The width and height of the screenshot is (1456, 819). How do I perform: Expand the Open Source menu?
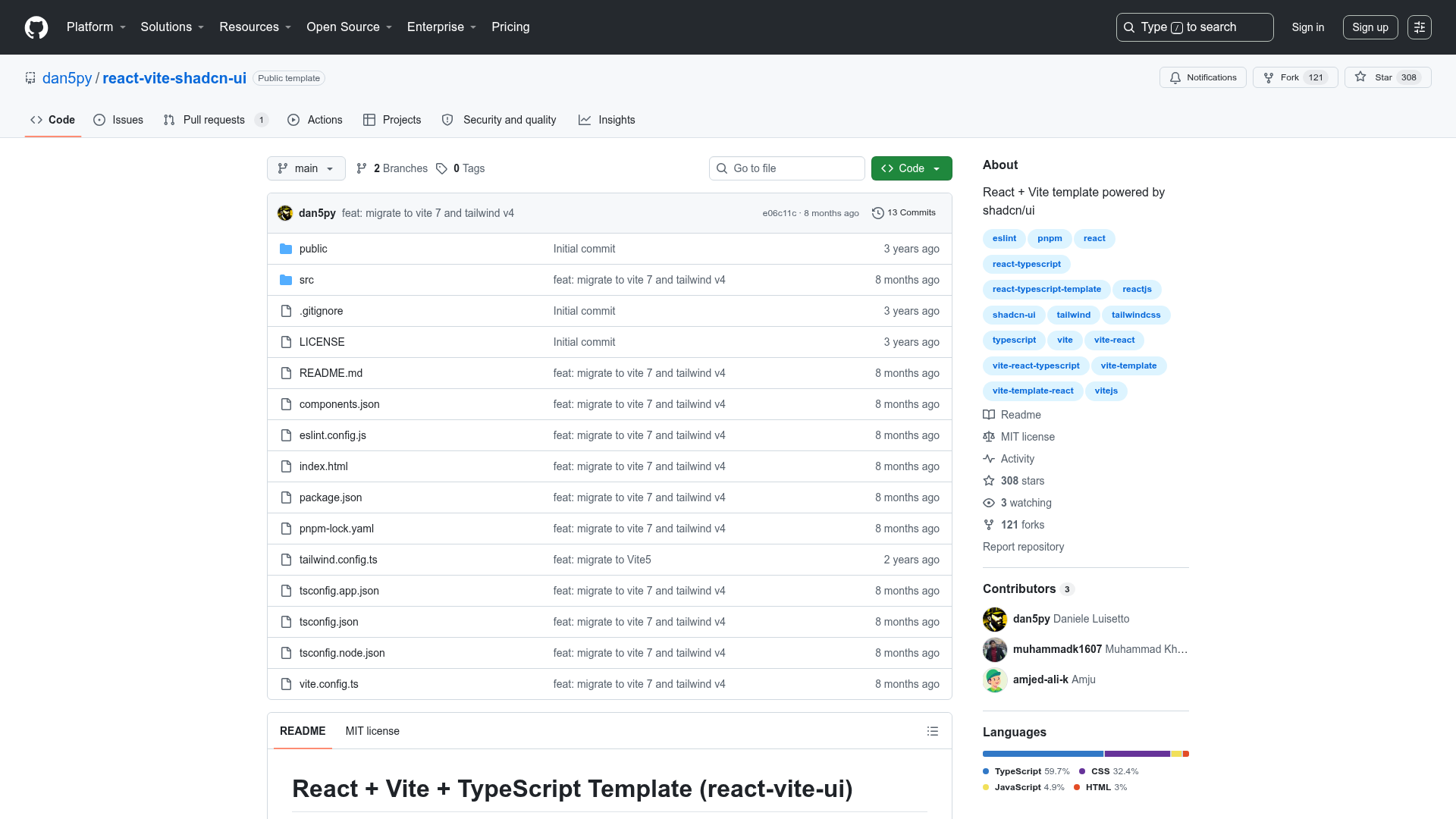click(350, 27)
